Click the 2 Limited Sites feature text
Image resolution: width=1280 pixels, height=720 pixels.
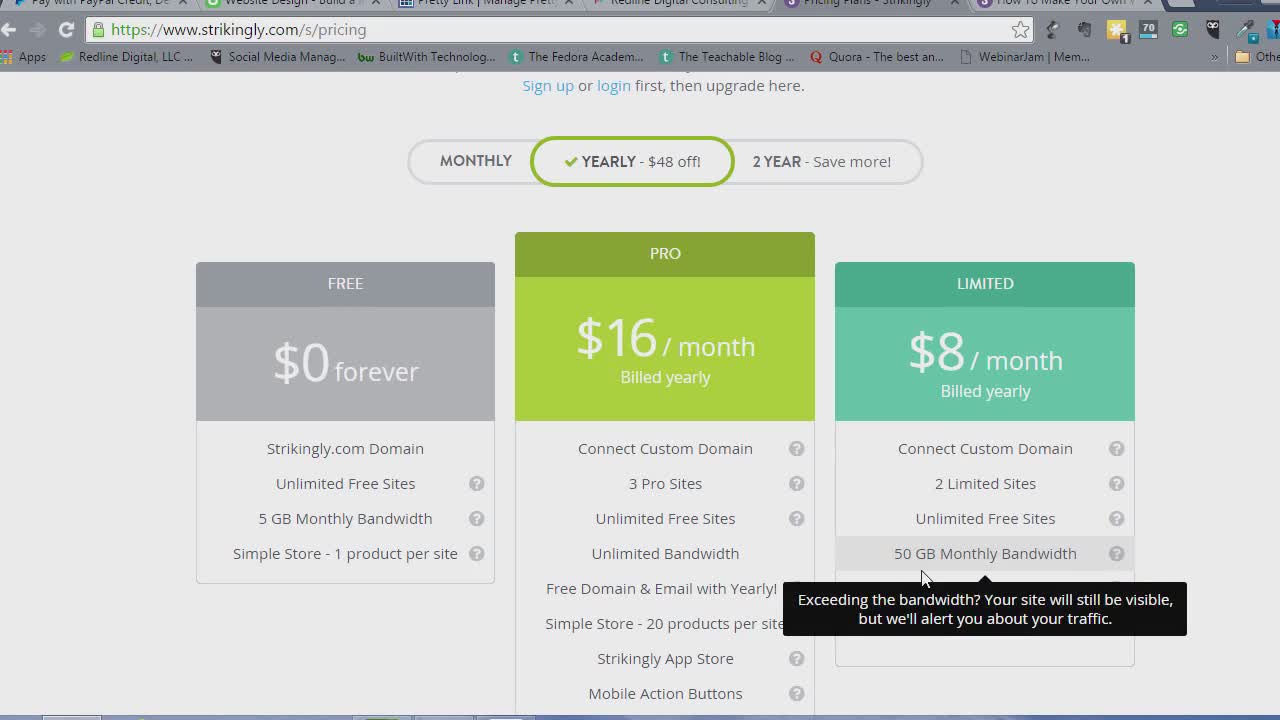pos(985,483)
